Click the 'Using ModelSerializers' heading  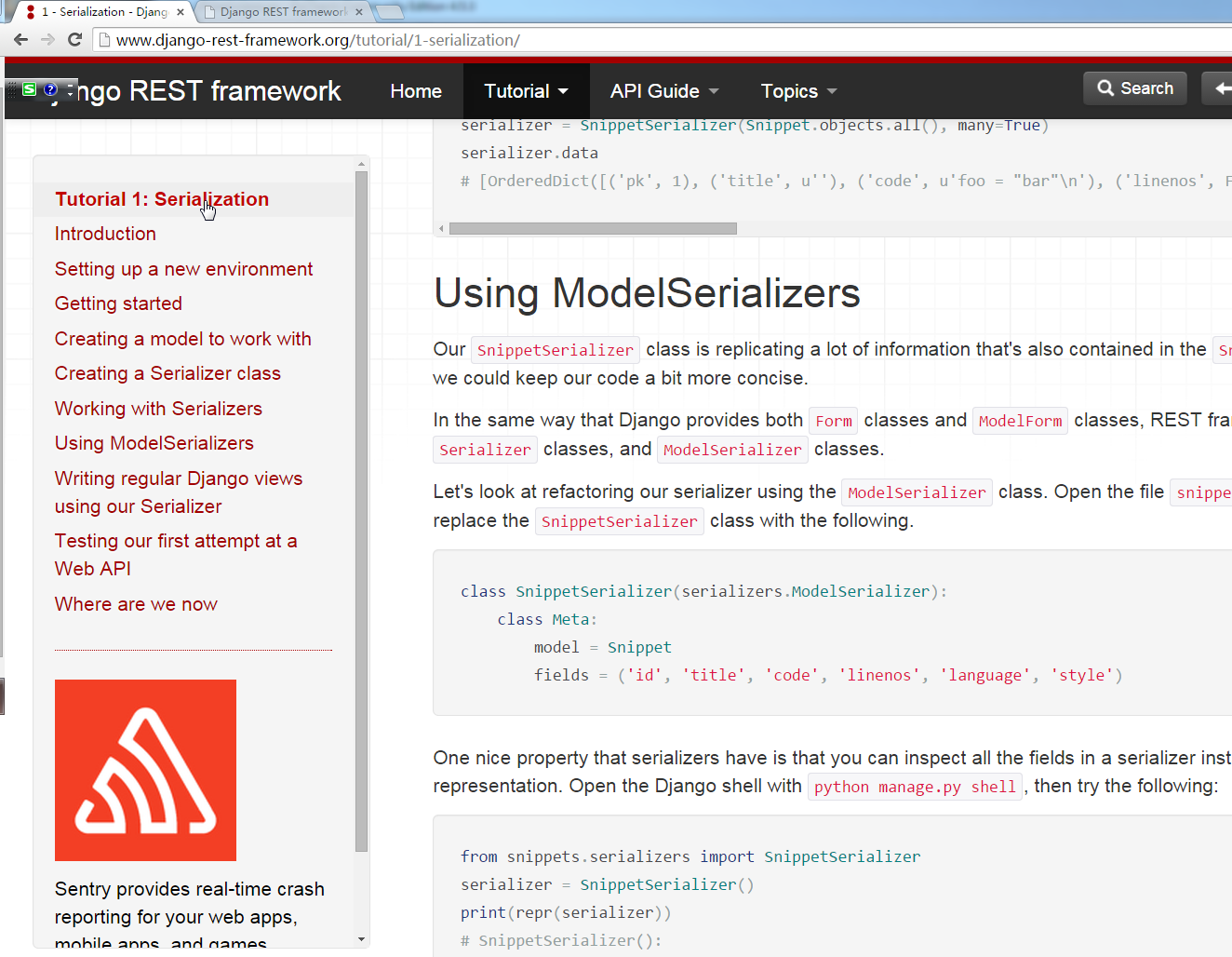[647, 293]
